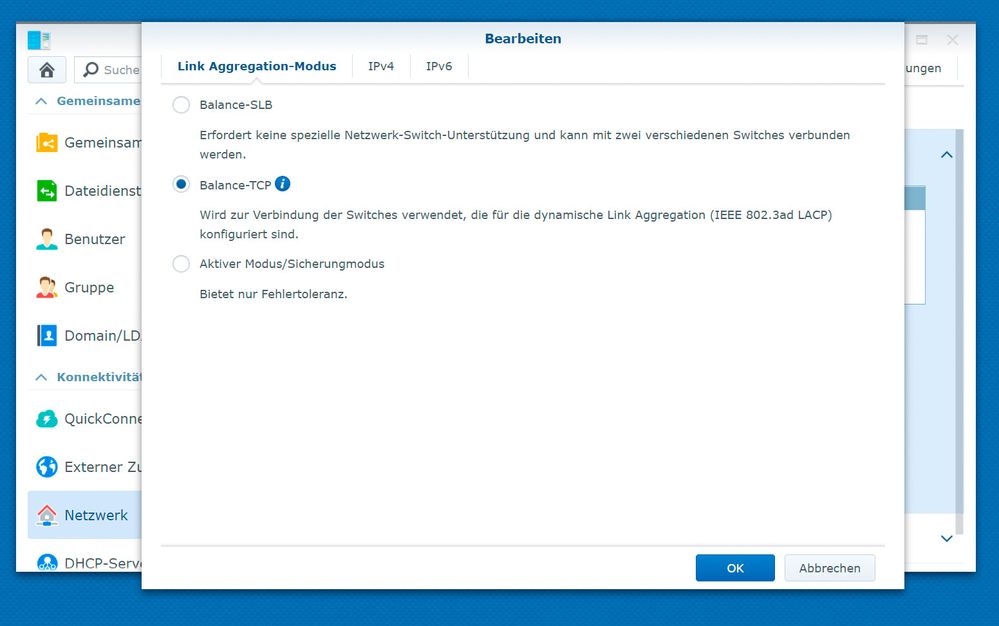This screenshot has height=626, width=999.
Task: Confirm changes with the OK button
Action: (x=735, y=567)
